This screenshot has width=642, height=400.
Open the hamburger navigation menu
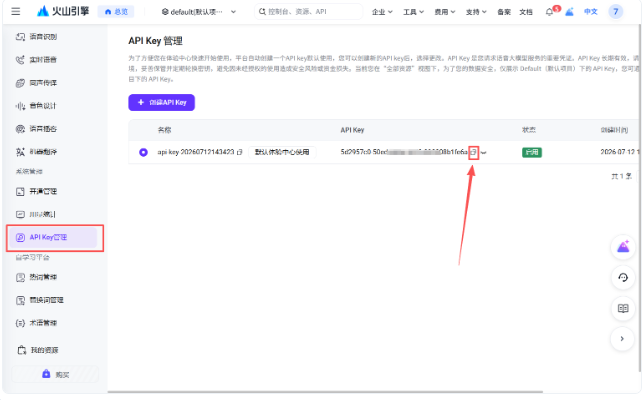[x=16, y=11]
